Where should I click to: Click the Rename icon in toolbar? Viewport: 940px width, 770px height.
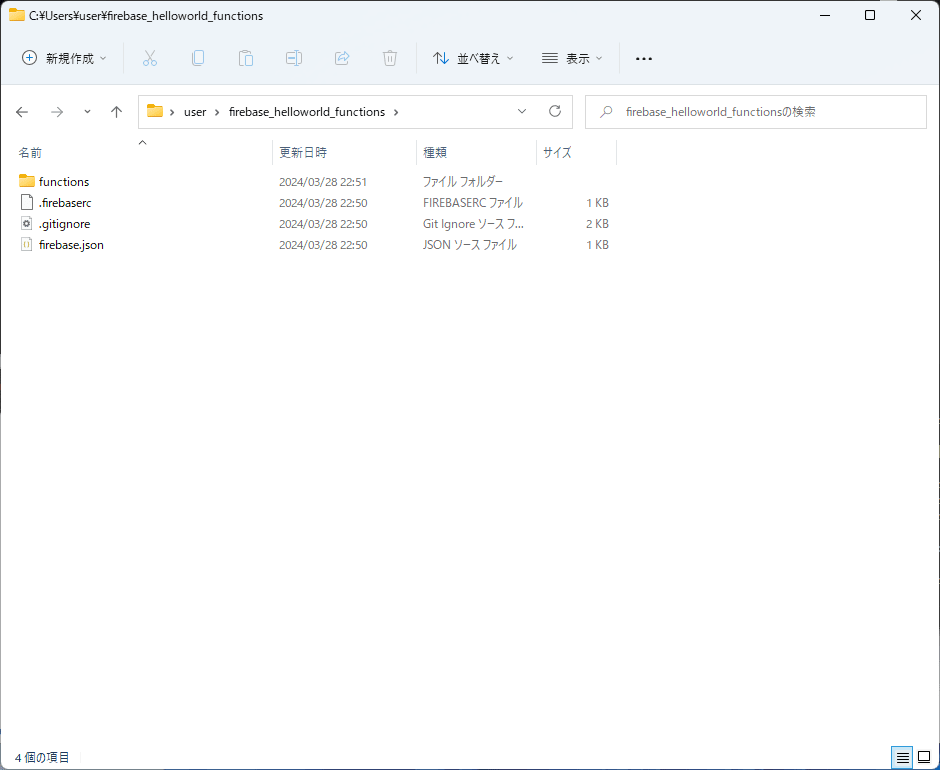point(294,58)
